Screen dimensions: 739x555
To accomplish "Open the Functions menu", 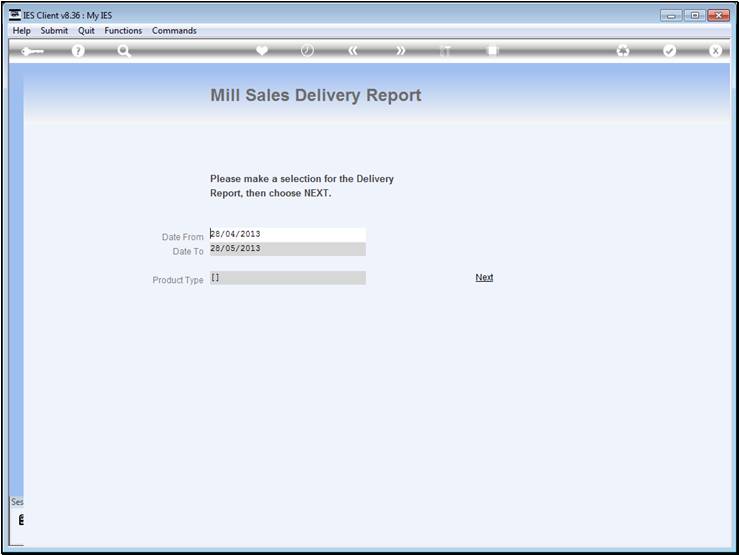I will pyautogui.click(x=123, y=31).
